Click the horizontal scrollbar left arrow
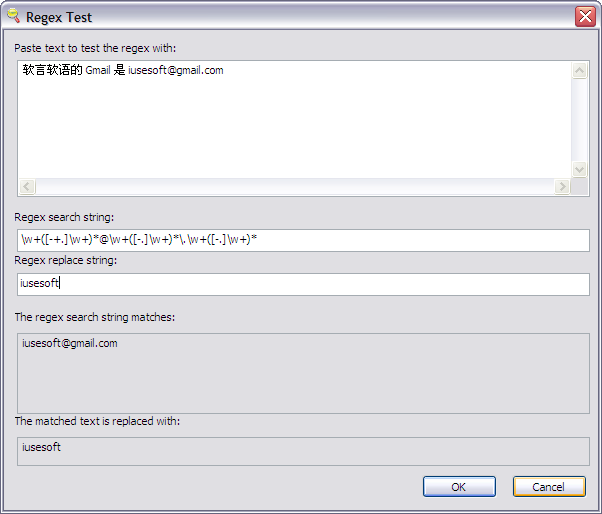The height and width of the screenshot is (514, 602). pyautogui.click(x=27, y=187)
